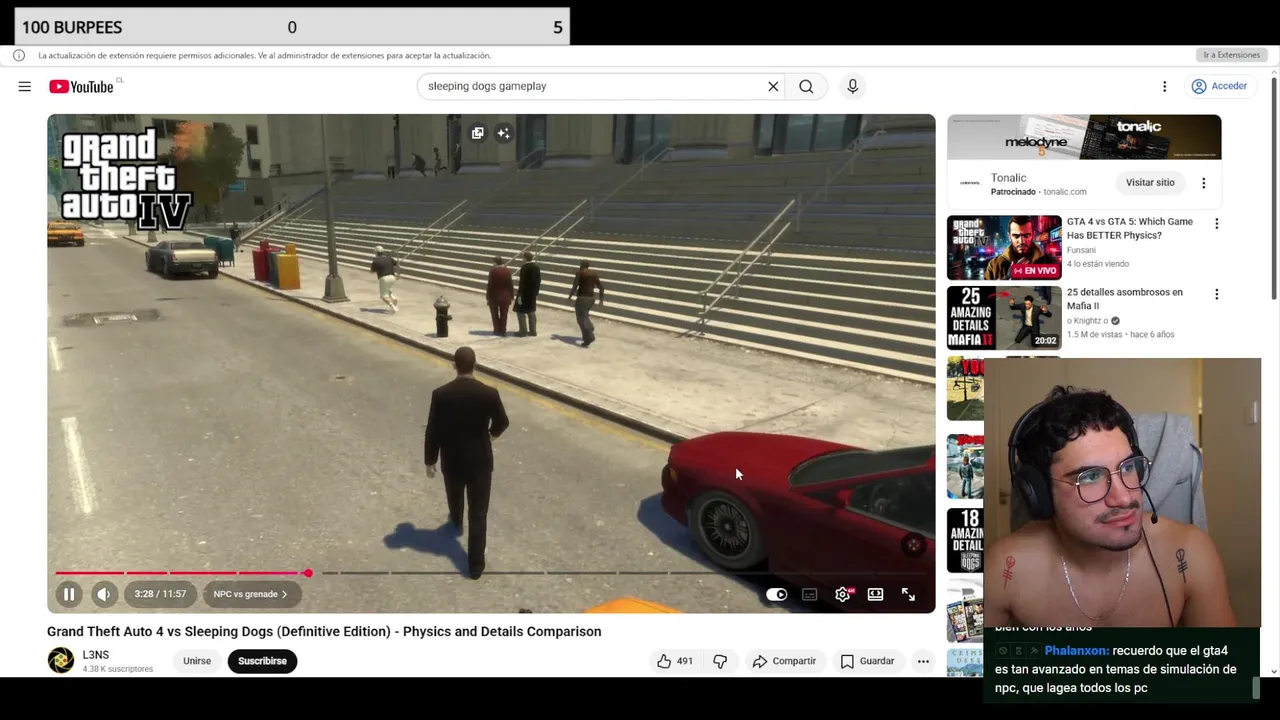Dislike the video
The width and height of the screenshot is (1280, 720).
pyautogui.click(x=720, y=661)
